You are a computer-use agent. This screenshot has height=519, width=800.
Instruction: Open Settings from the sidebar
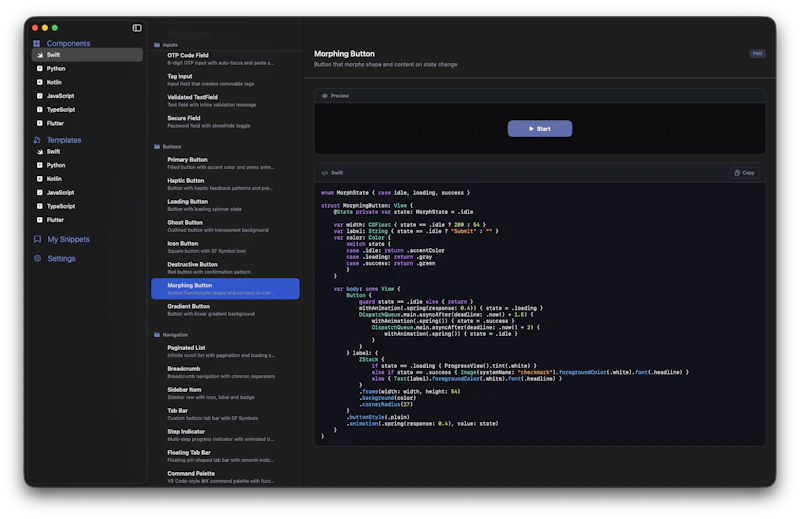pos(61,258)
